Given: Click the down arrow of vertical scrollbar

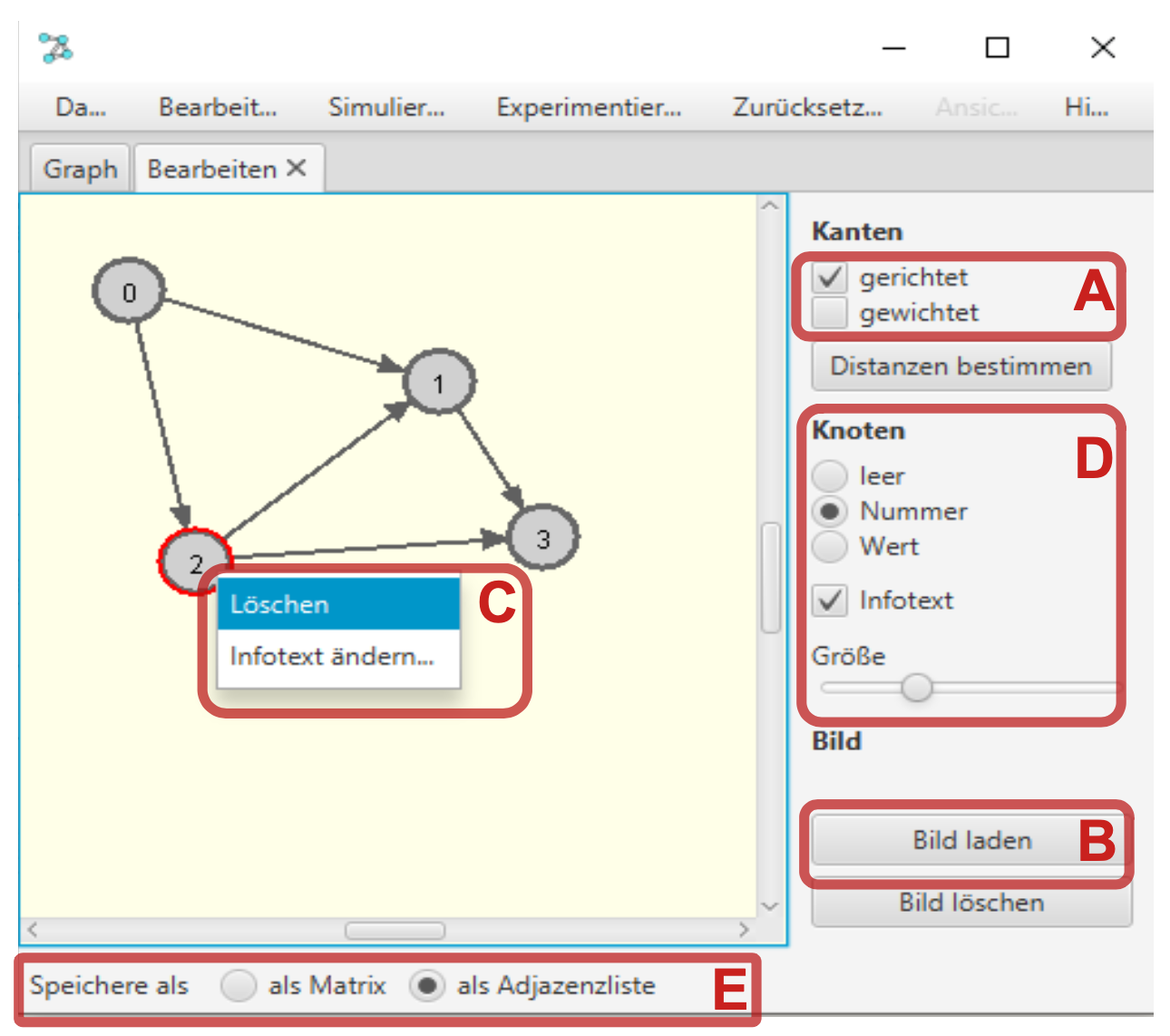Looking at the screenshot, I should click(770, 905).
